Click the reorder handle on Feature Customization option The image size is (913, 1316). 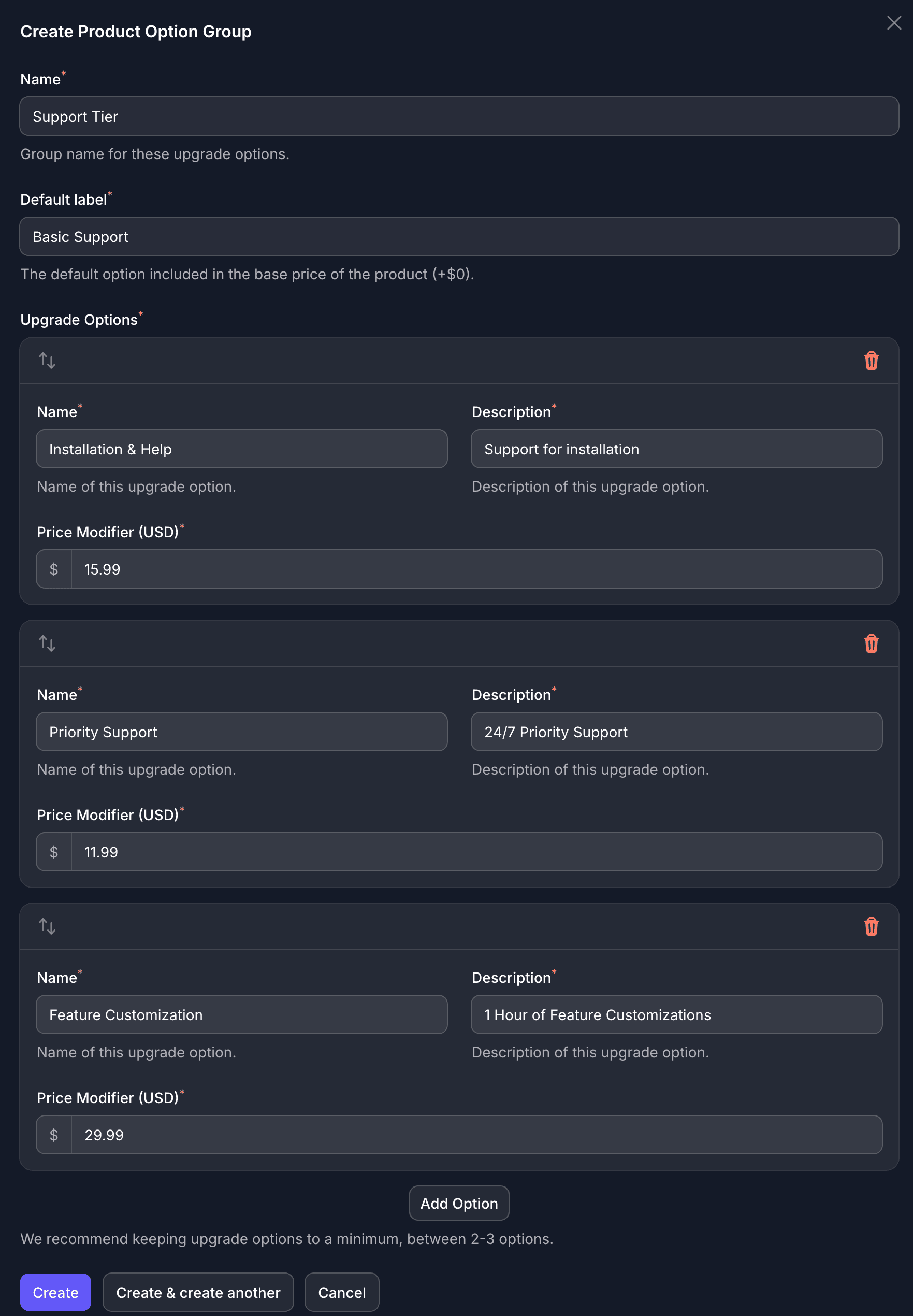tap(47, 926)
